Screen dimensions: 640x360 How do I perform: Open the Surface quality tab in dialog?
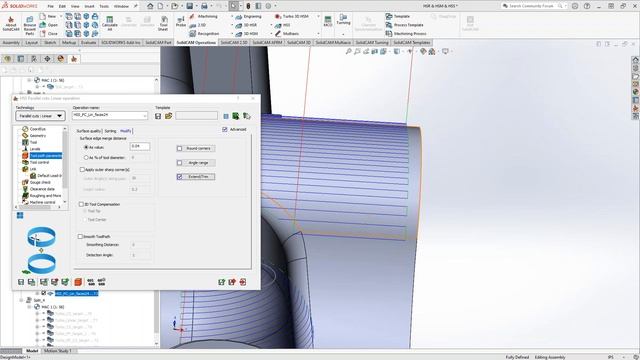(x=89, y=131)
